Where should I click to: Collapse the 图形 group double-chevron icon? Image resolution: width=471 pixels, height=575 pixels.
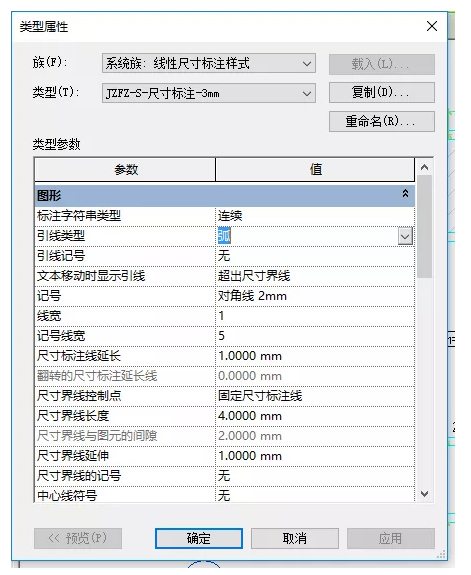click(405, 193)
